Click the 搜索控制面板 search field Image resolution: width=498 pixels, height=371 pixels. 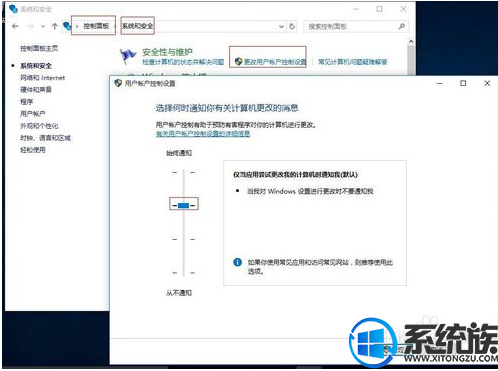352,26
